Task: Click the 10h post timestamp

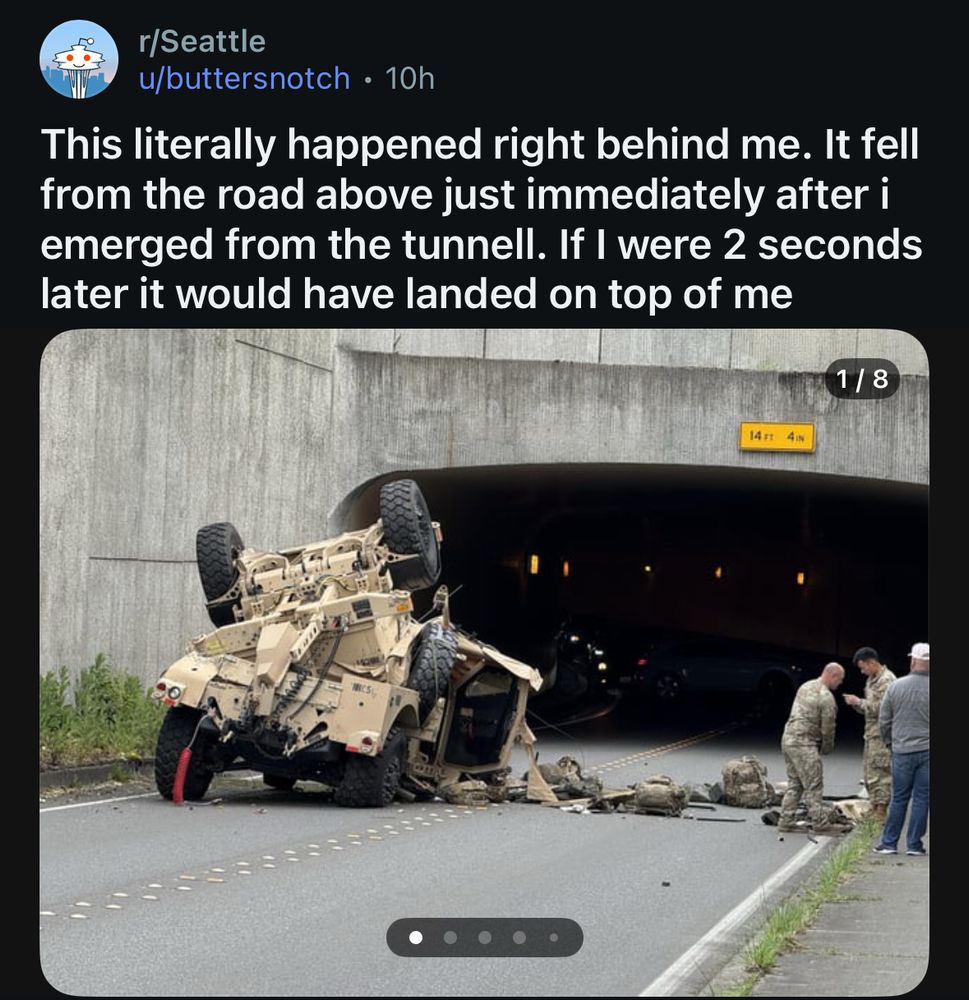Action: pos(410,78)
